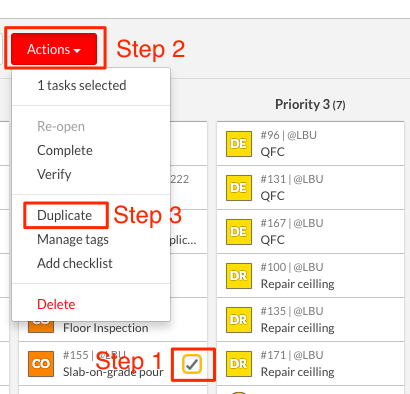This screenshot has height=394, width=410.
Task: Uncheck the Slab-on-grade pour task checkbox
Action: click(x=192, y=364)
